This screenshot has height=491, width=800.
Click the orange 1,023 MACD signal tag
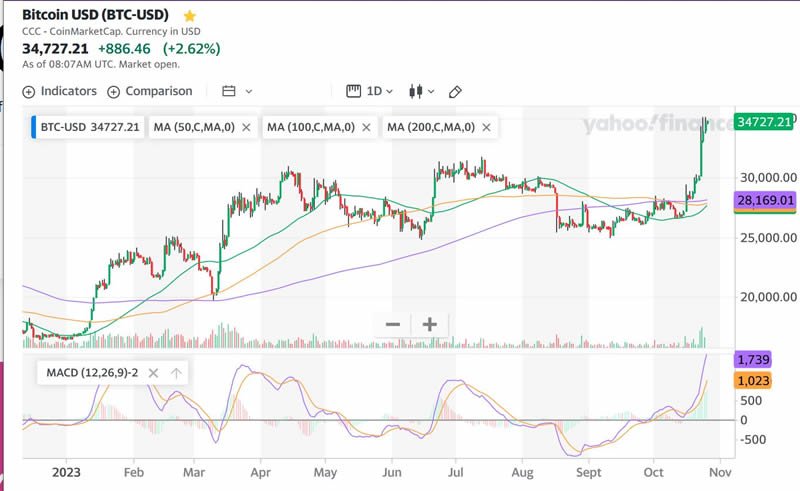(751, 380)
